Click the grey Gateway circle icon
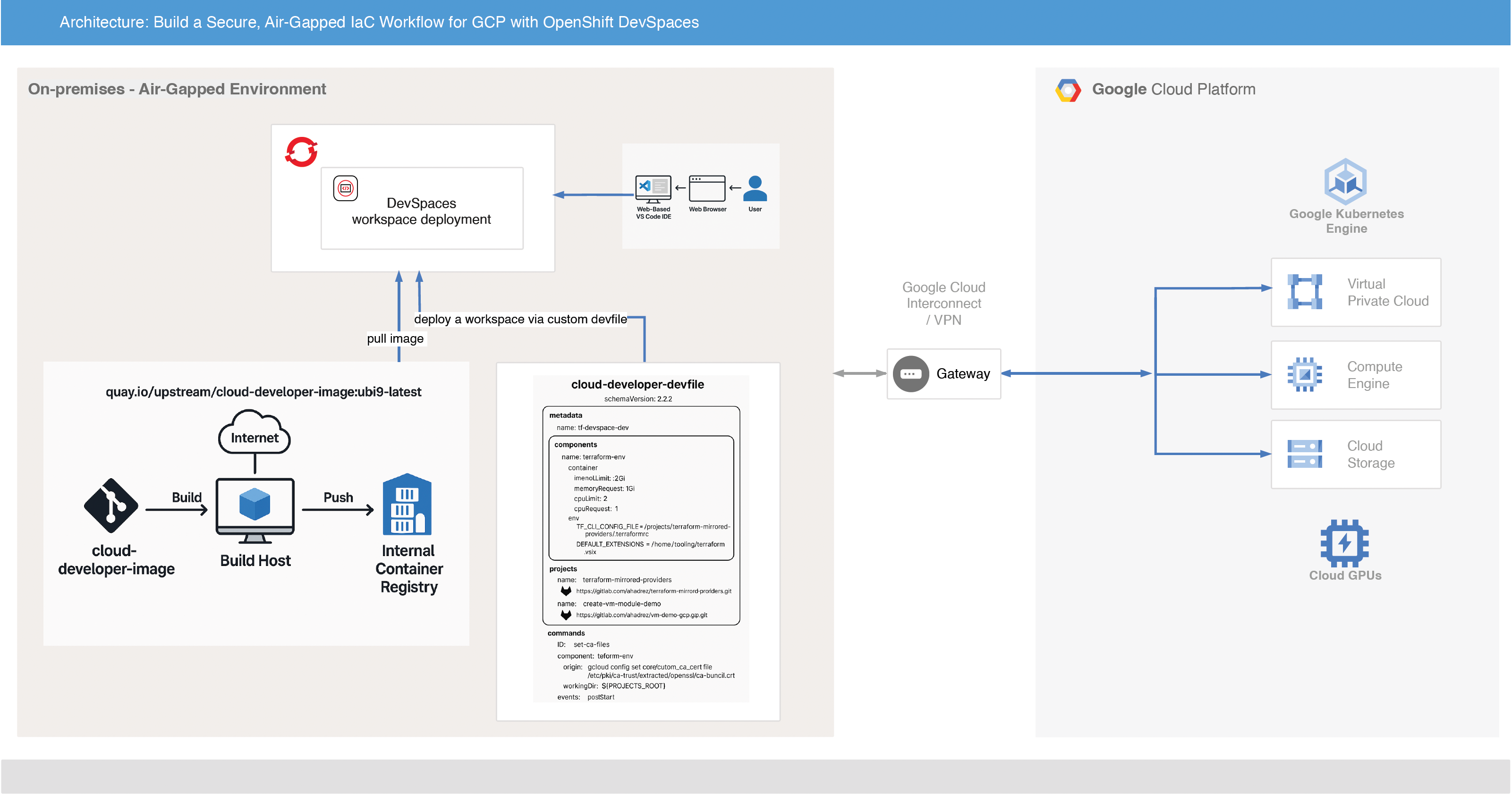The image size is (1512, 794). [911, 374]
